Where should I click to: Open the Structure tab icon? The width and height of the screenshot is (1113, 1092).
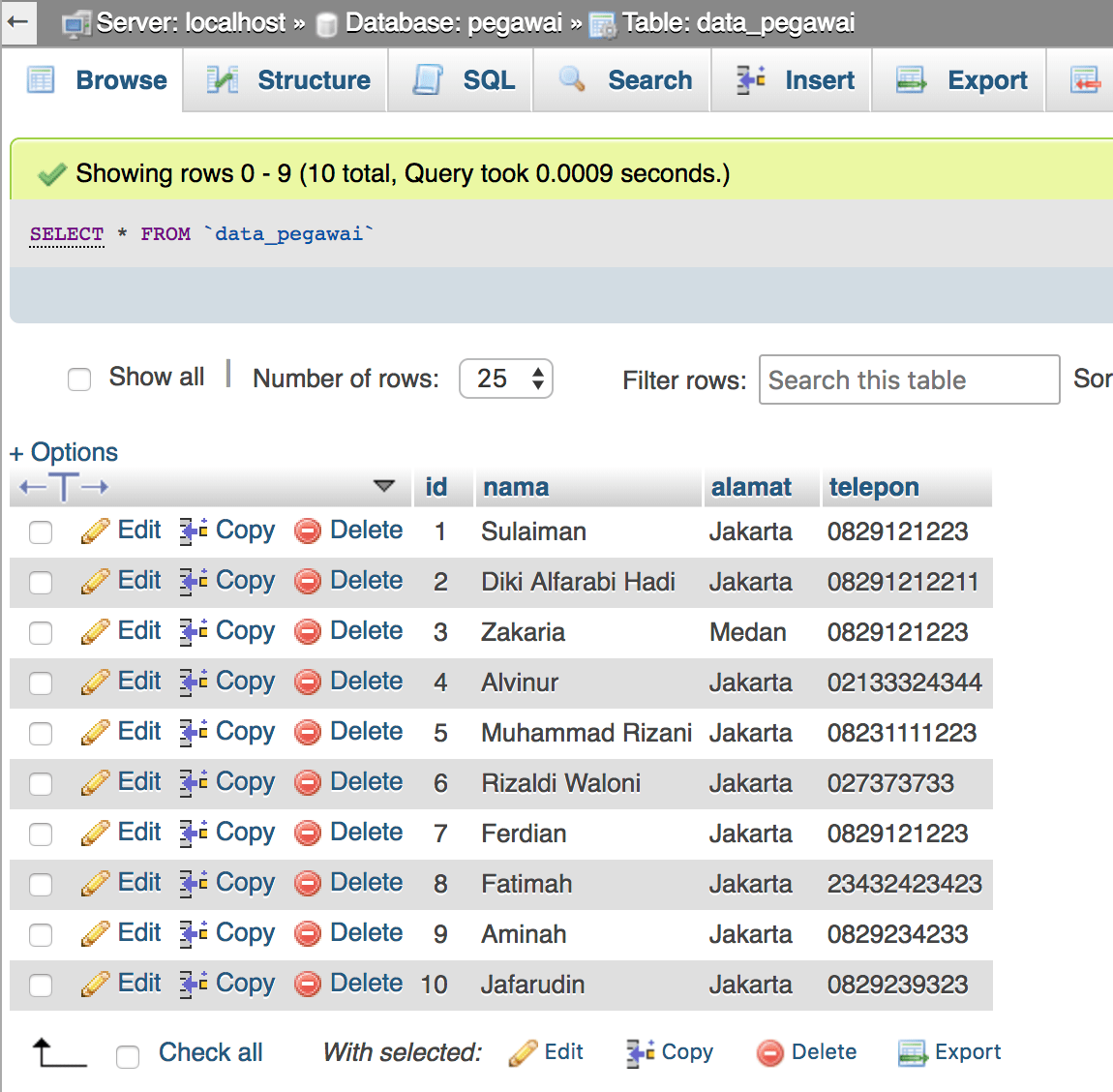click(222, 80)
